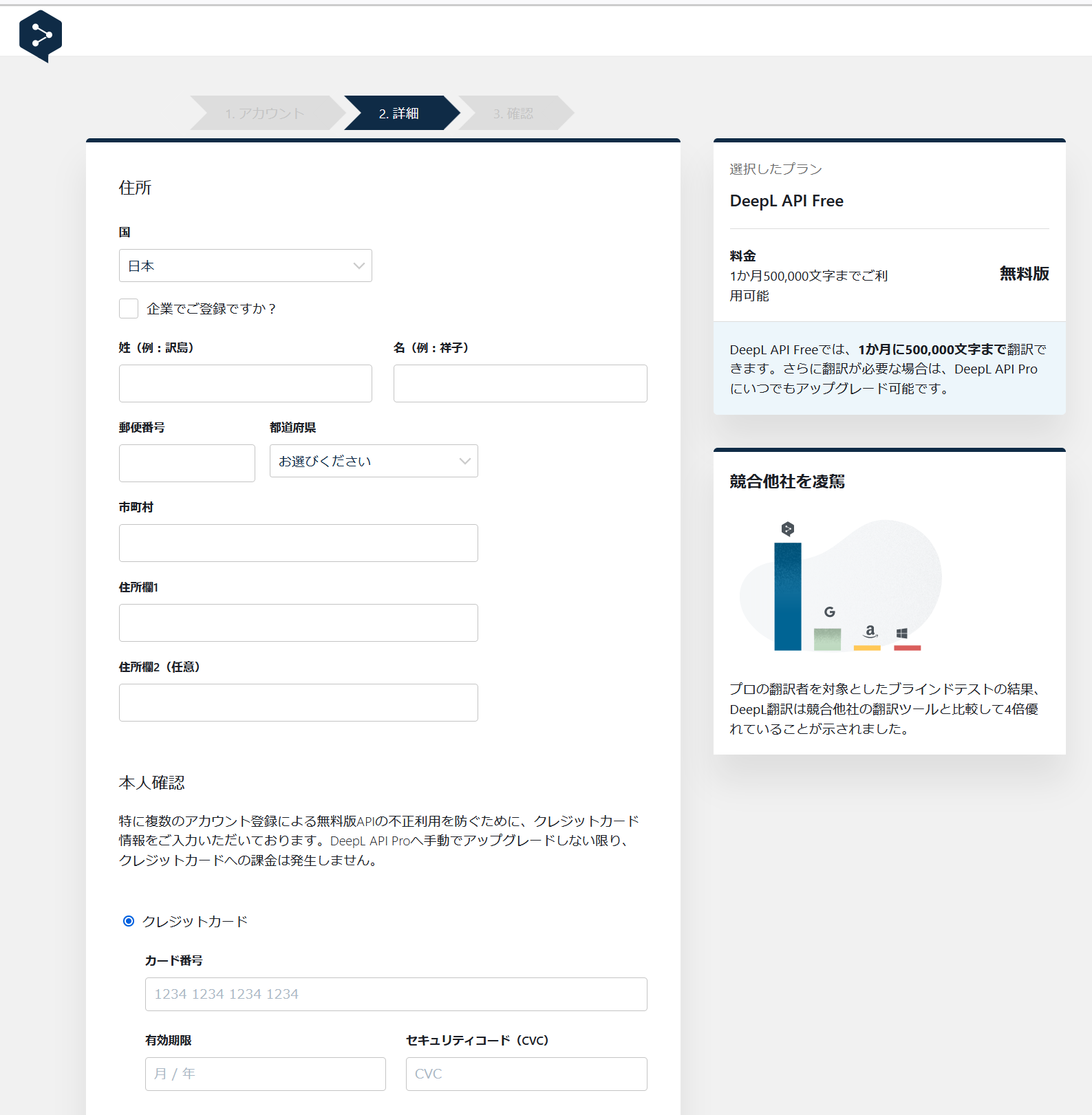Click the 競合他社を凌駕 heading

click(787, 481)
